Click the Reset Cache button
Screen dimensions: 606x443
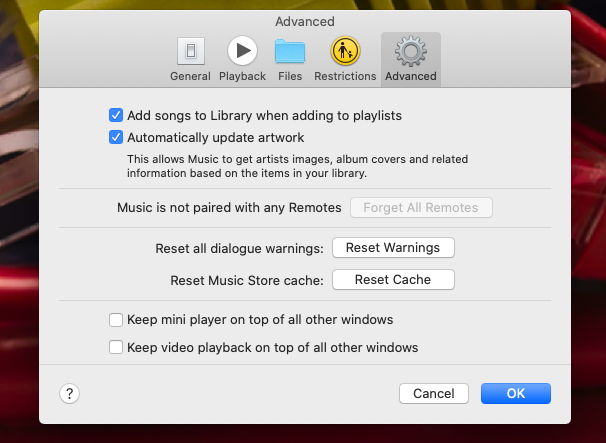click(393, 279)
